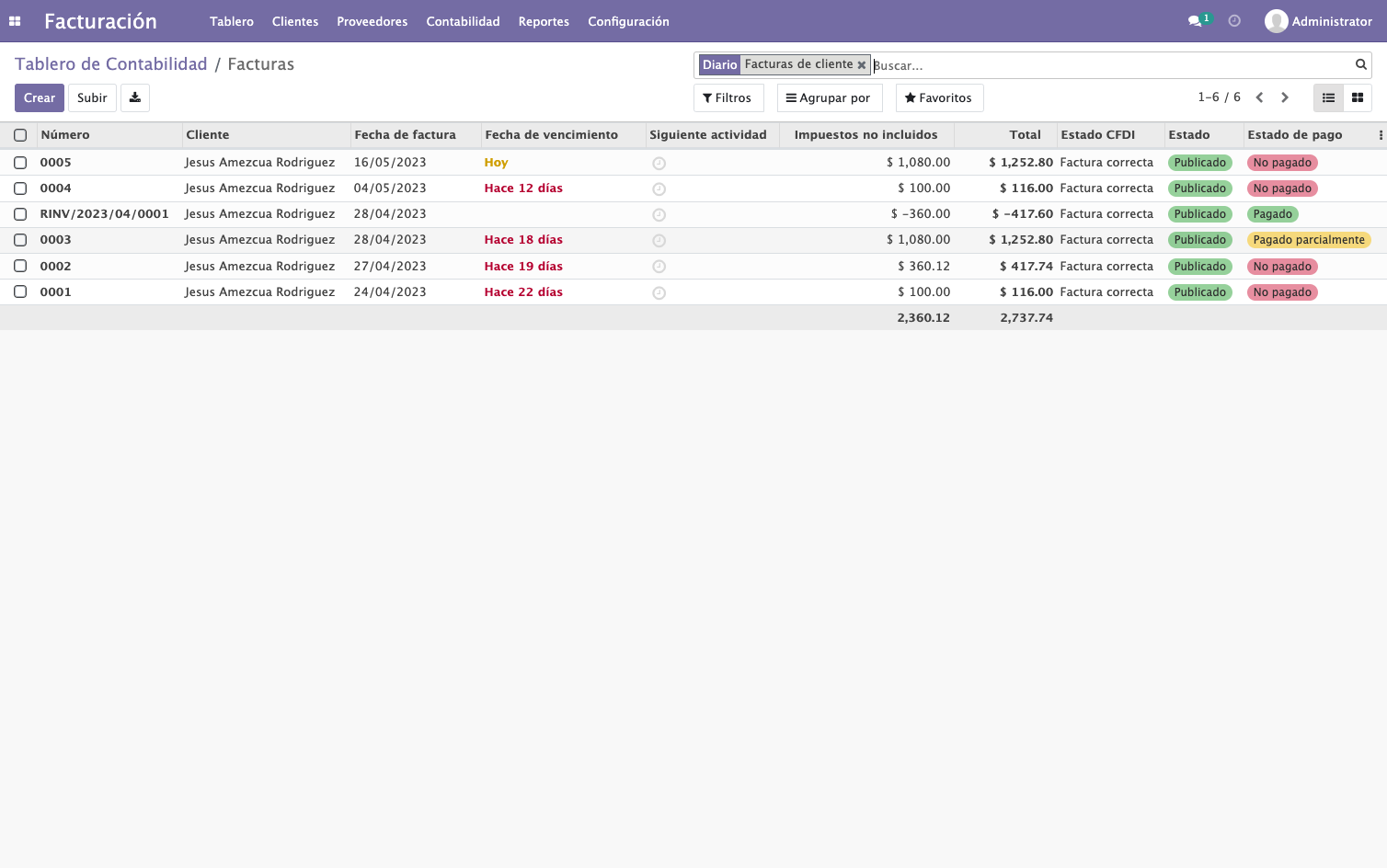Click activity clock icon for invoice 0001
The width and height of the screenshot is (1387, 868).
click(659, 293)
